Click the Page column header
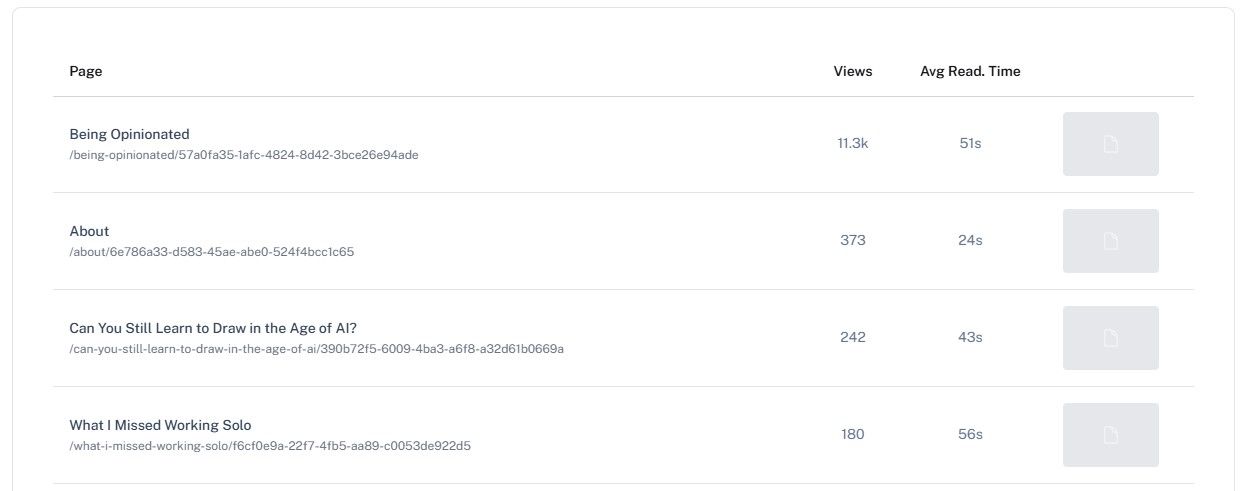This screenshot has width=1251, height=491. coord(86,71)
